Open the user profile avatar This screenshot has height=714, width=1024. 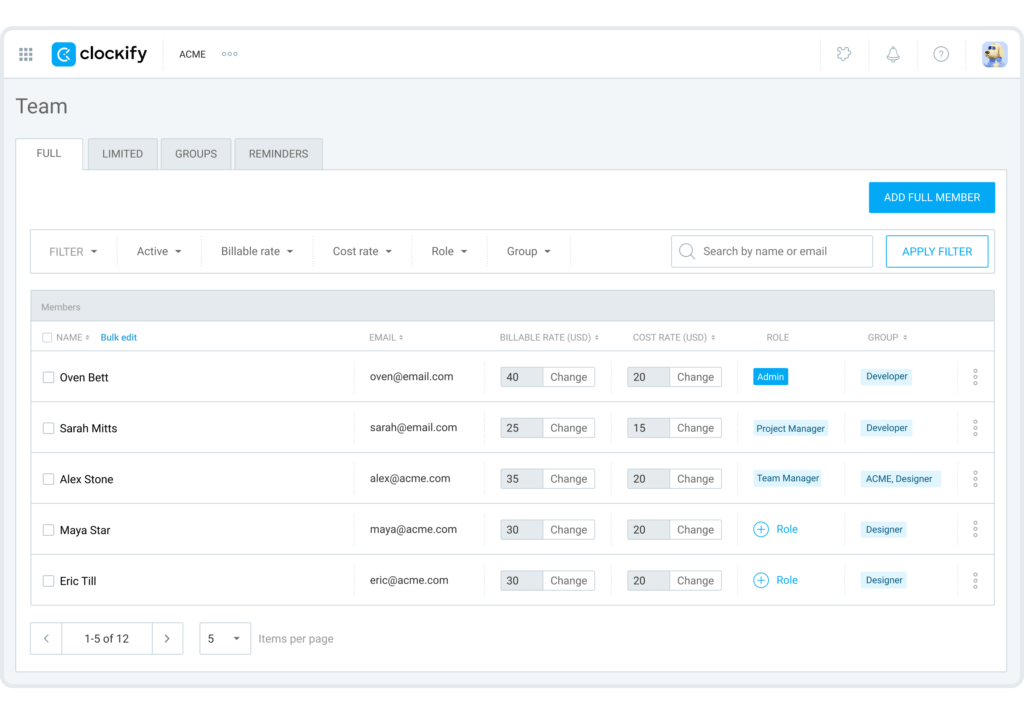pyautogui.click(x=994, y=54)
